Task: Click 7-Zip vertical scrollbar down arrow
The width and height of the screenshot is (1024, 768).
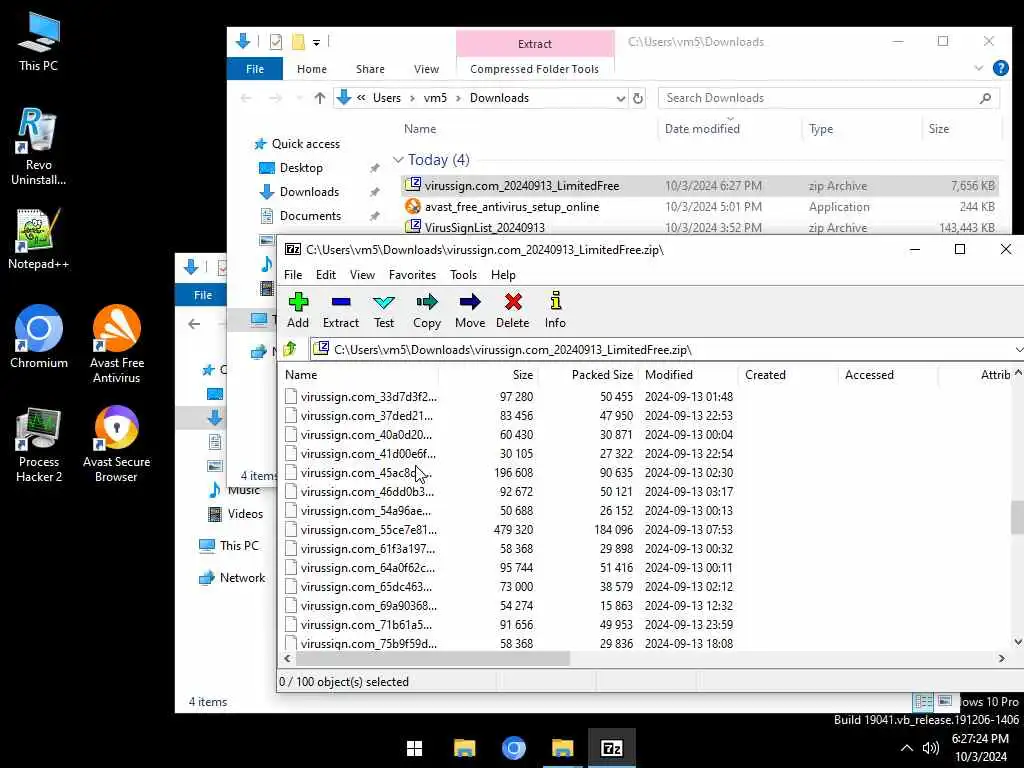Action: tap(1017, 642)
